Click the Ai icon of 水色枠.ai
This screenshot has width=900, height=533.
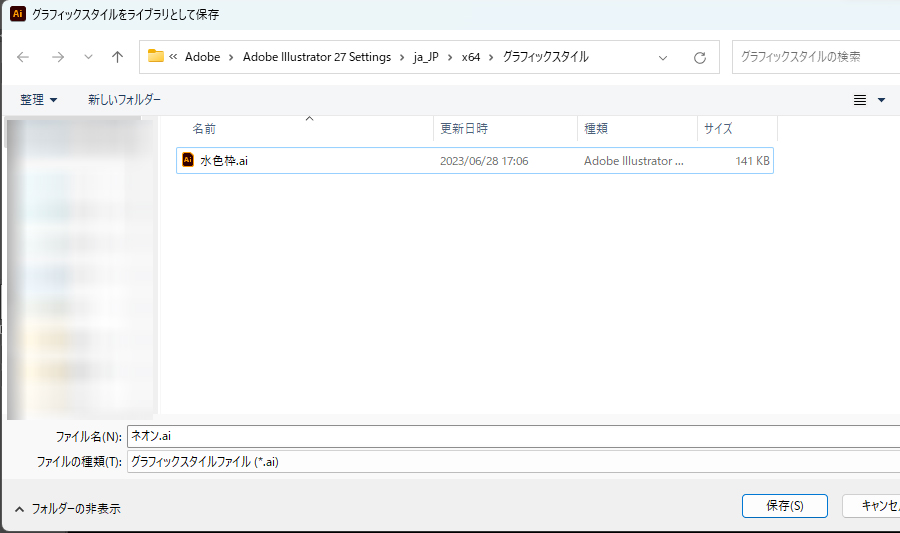188,159
